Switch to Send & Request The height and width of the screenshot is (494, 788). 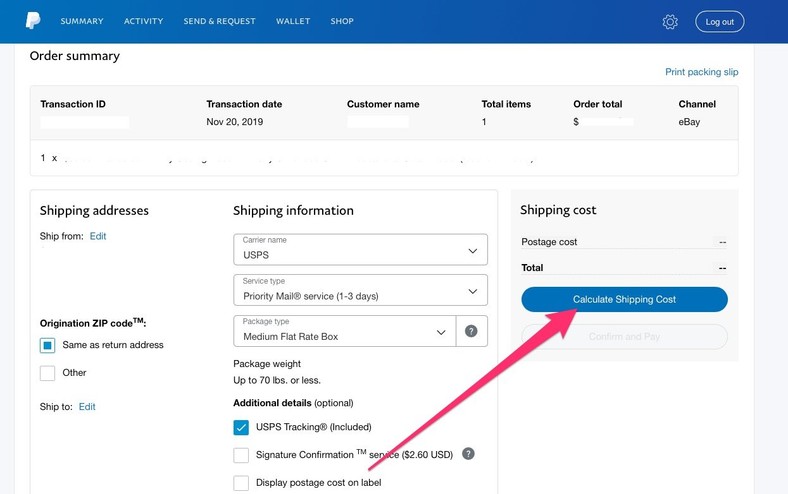pos(220,21)
